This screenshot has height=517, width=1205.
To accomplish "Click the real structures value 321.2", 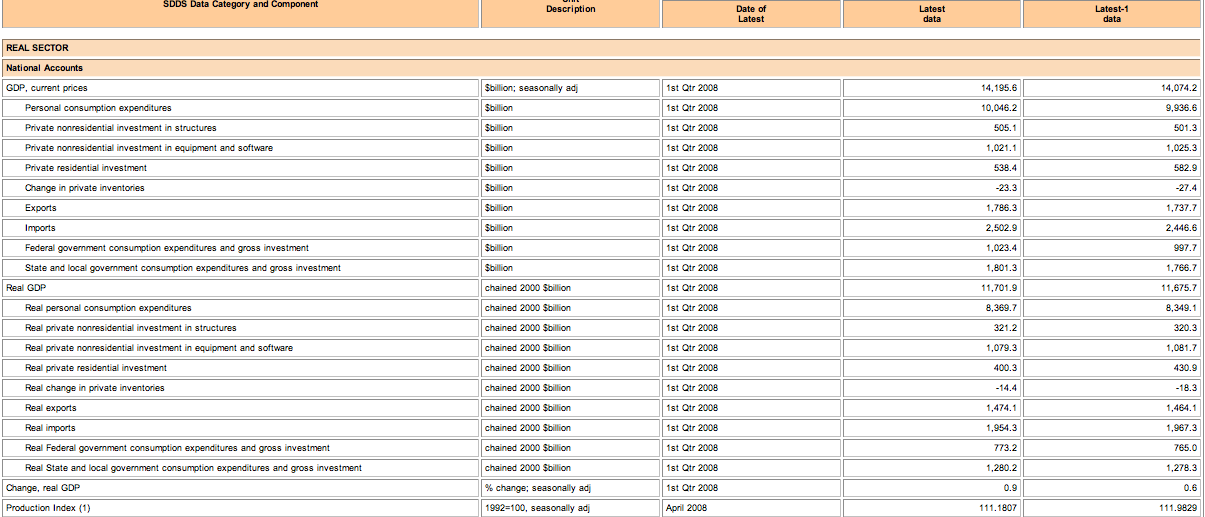I will click(1006, 328).
